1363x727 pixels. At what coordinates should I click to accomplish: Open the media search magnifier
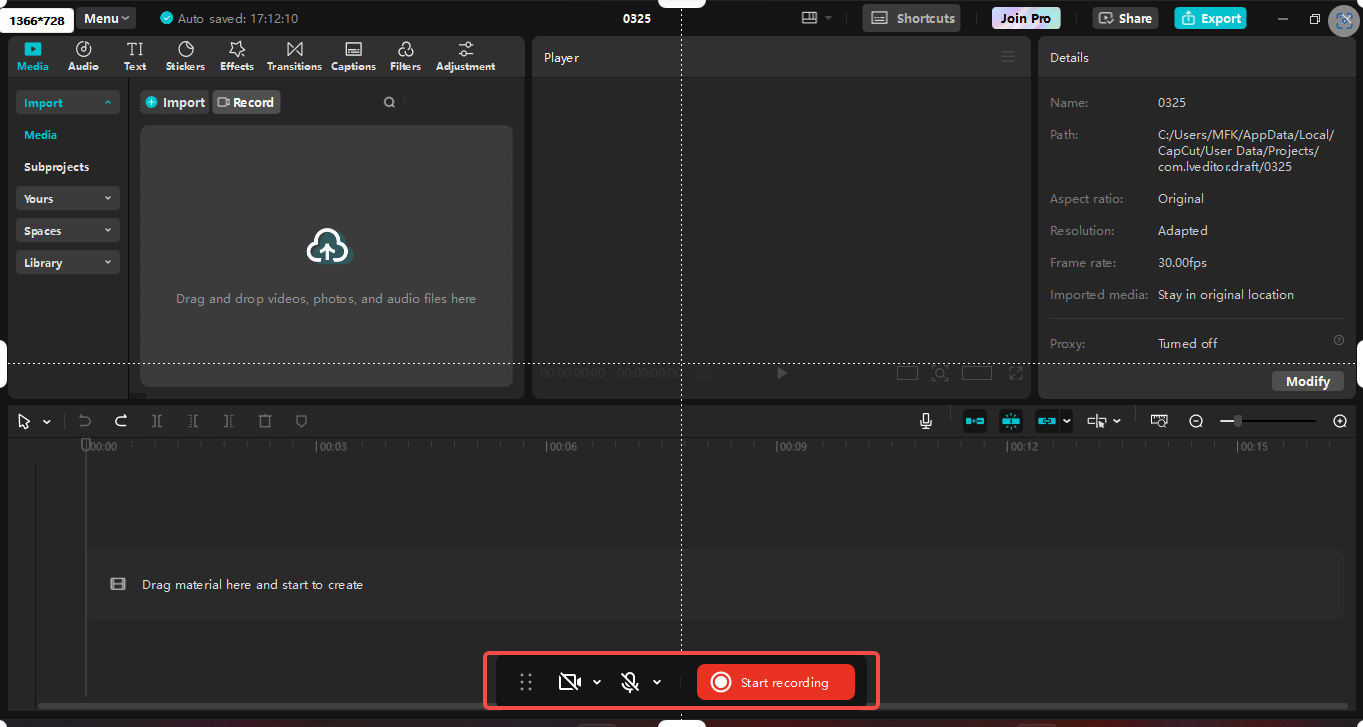(x=389, y=101)
